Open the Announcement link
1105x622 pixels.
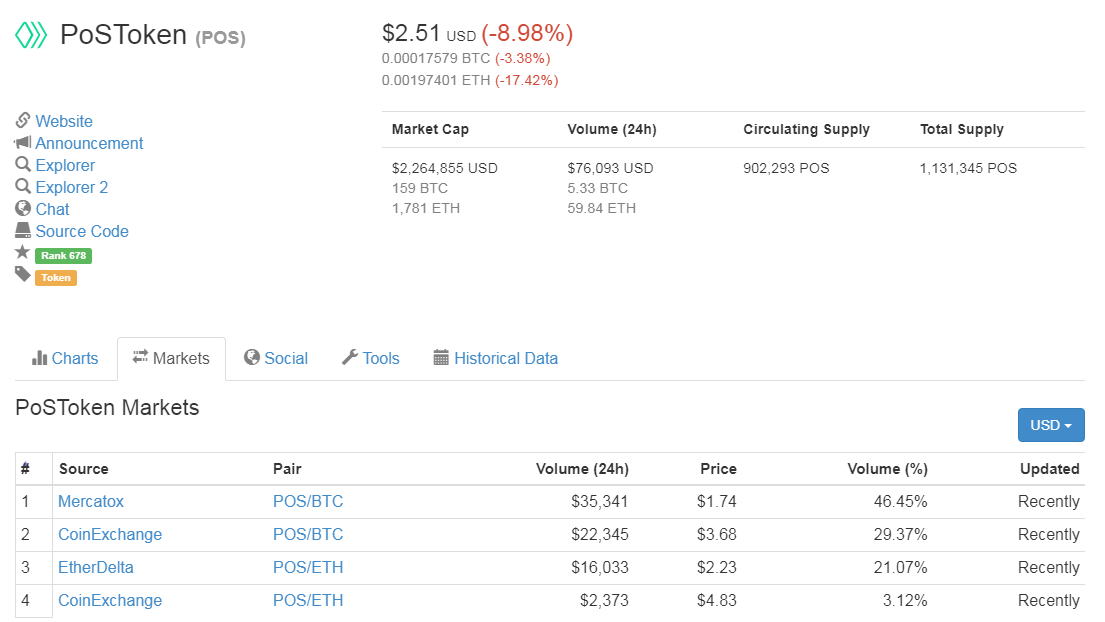89,143
